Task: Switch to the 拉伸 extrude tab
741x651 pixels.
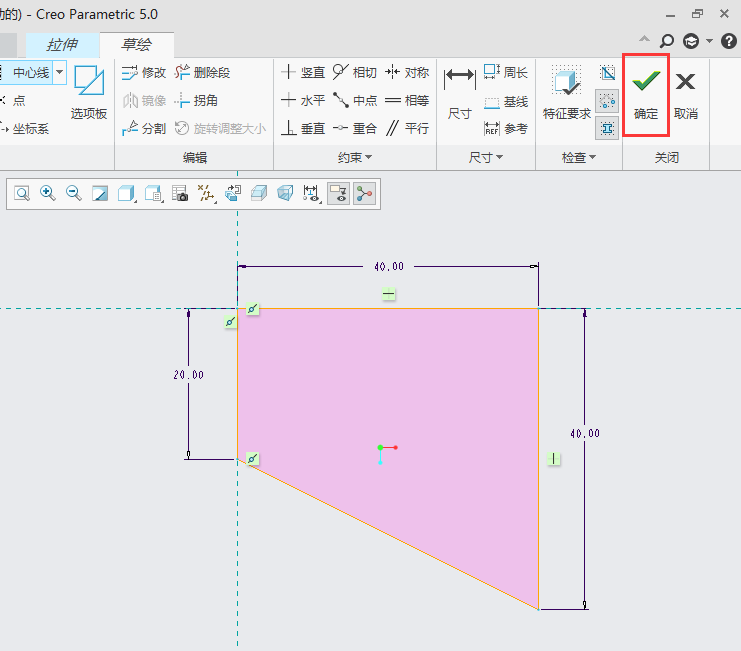Action: click(x=62, y=45)
